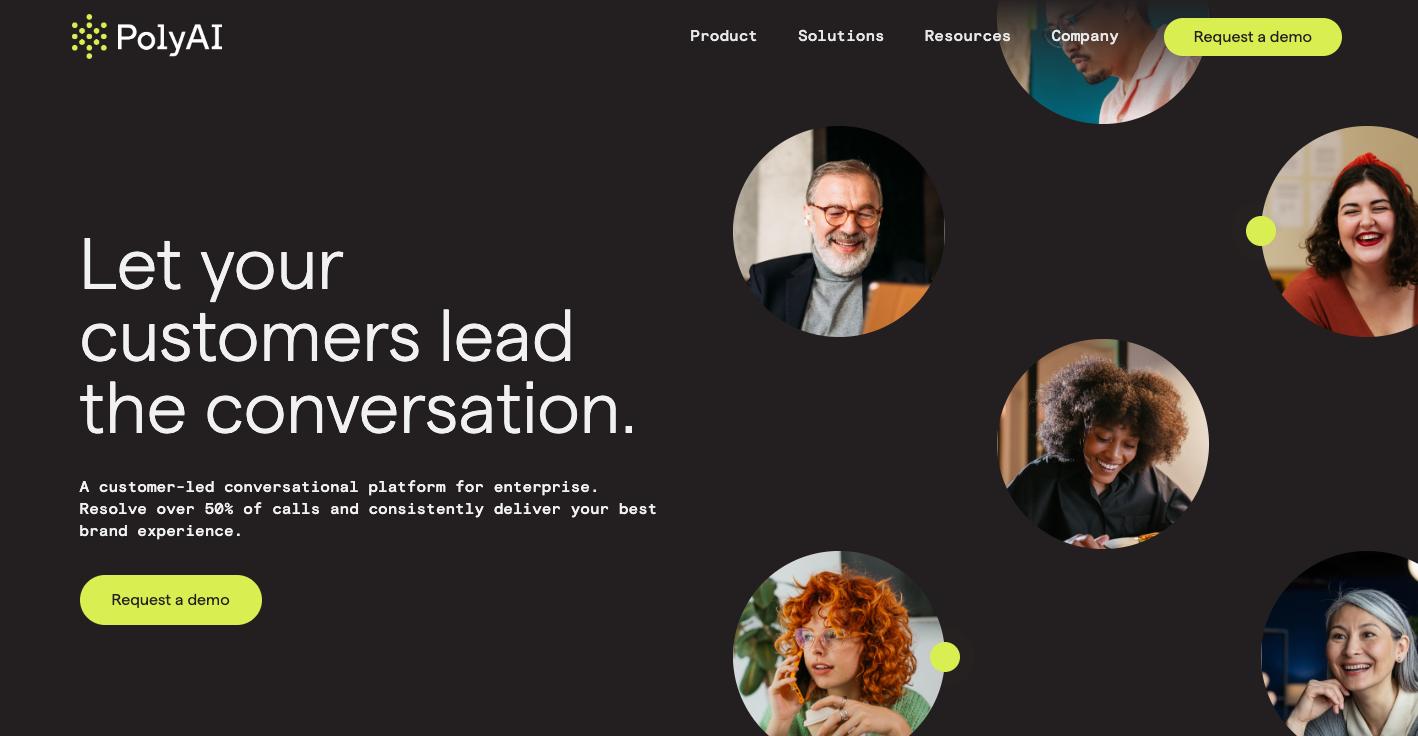
Task: Click the hero Request a demo button
Action: (x=171, y=600)
